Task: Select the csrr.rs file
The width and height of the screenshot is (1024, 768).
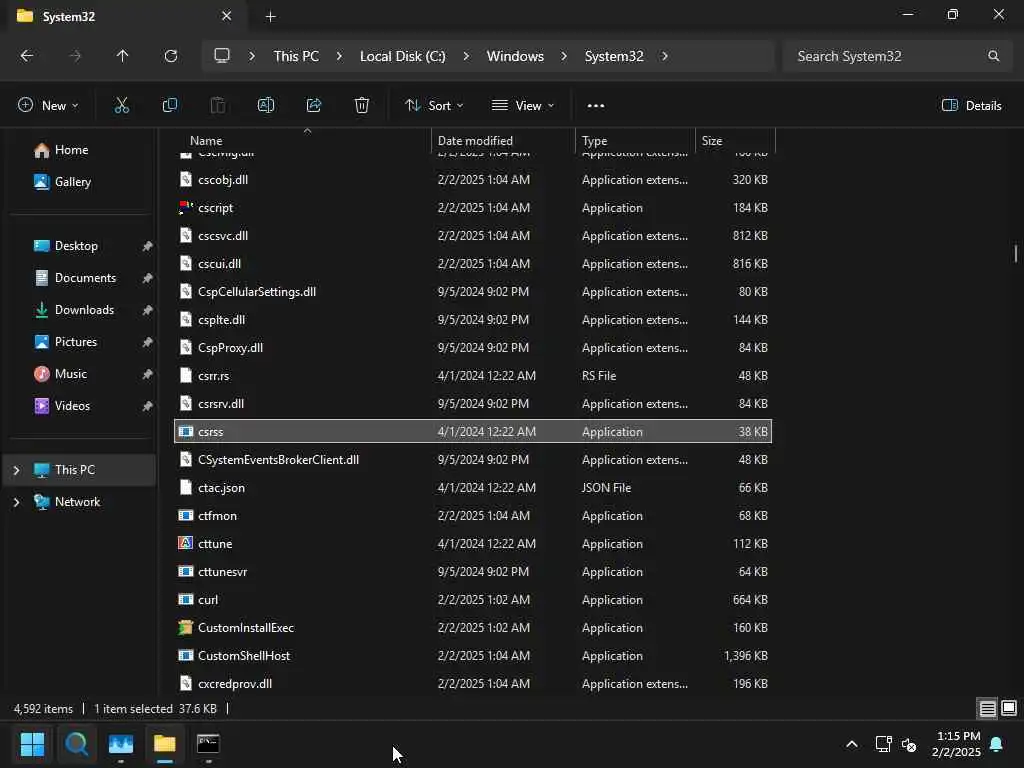Action: coord(473,376)
